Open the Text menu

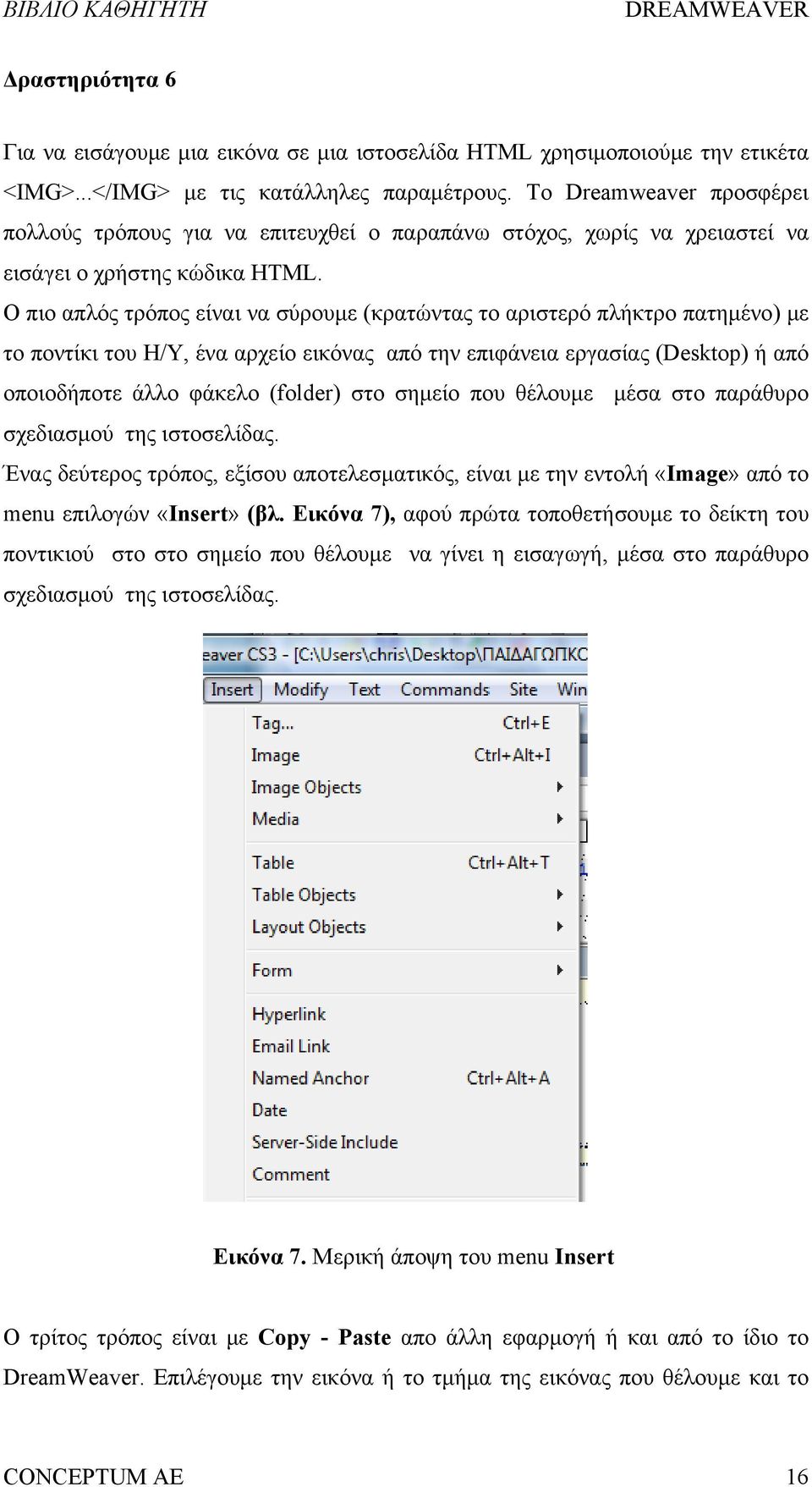tap(365, 690)
